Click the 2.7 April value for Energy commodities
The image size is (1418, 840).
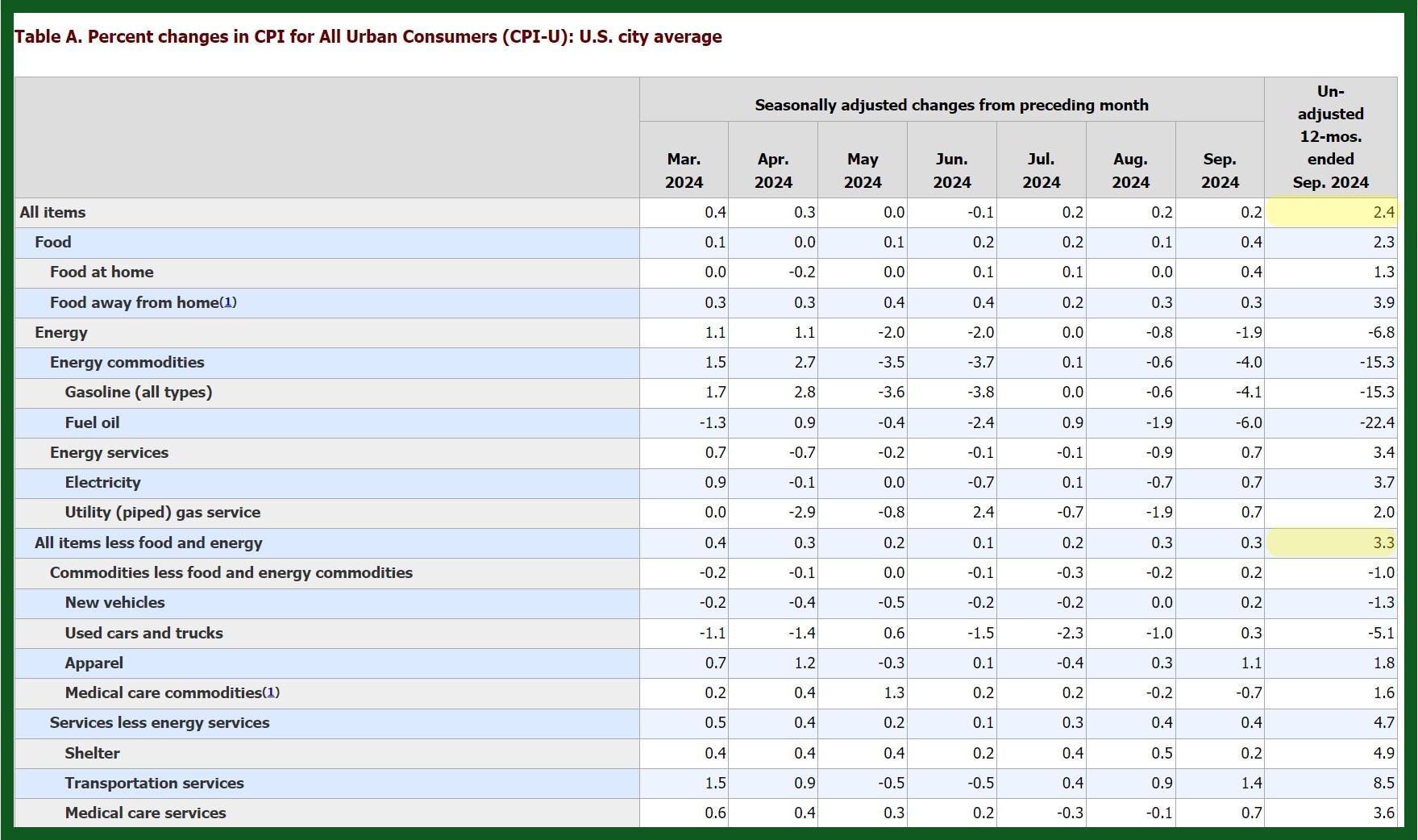tap(805, 362)
